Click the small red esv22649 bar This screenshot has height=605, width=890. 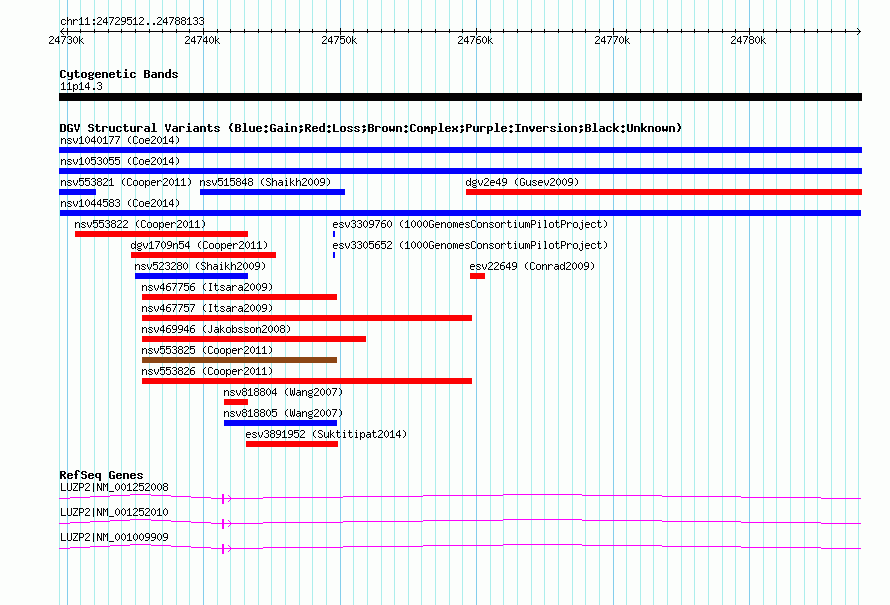coord(477,276)
